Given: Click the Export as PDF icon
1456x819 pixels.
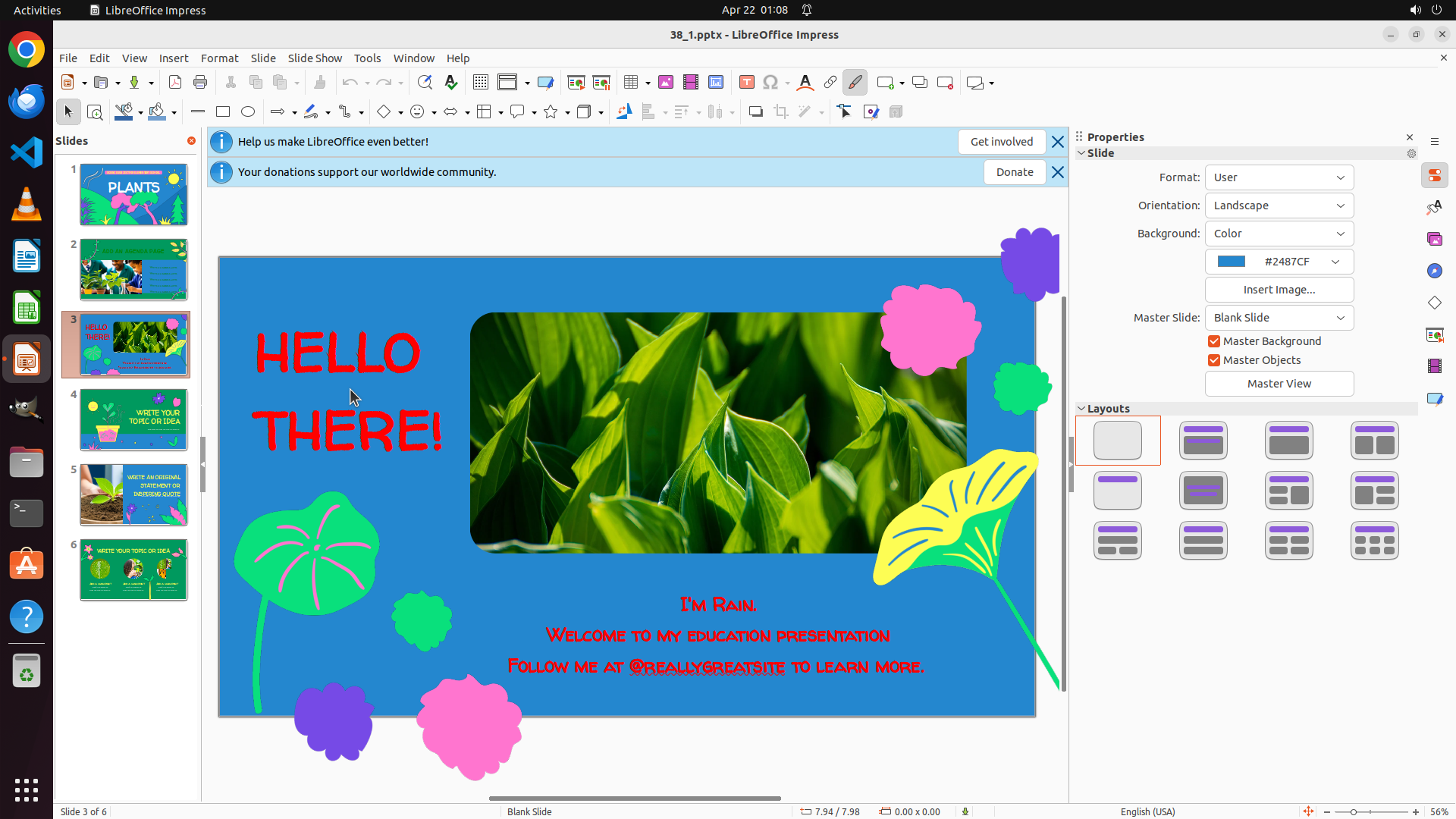Looking at the screenshot, I should [175, 83].
